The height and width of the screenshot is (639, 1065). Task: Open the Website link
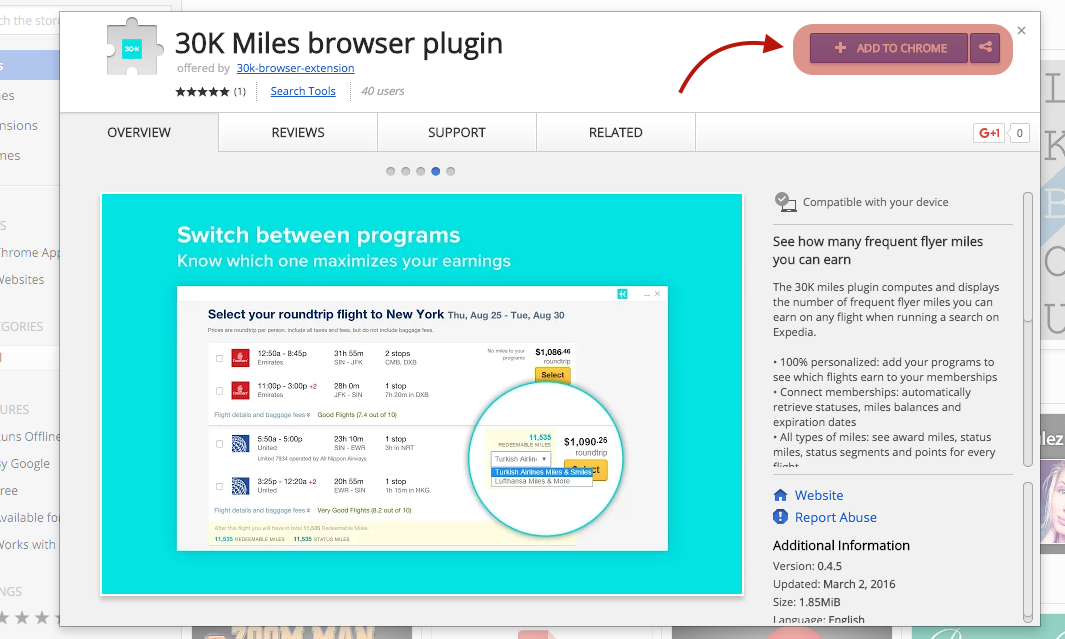pos(819,495)
